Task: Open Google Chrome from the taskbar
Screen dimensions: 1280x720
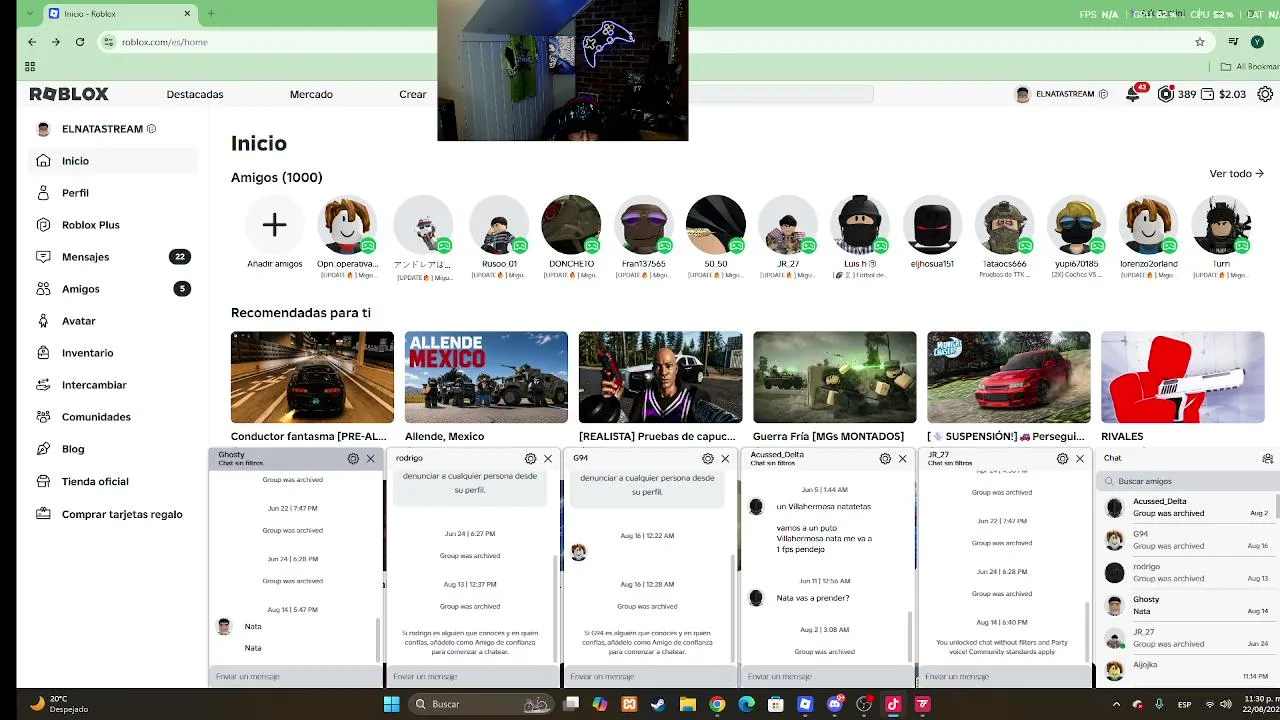Action: click(x=717, y=704)
